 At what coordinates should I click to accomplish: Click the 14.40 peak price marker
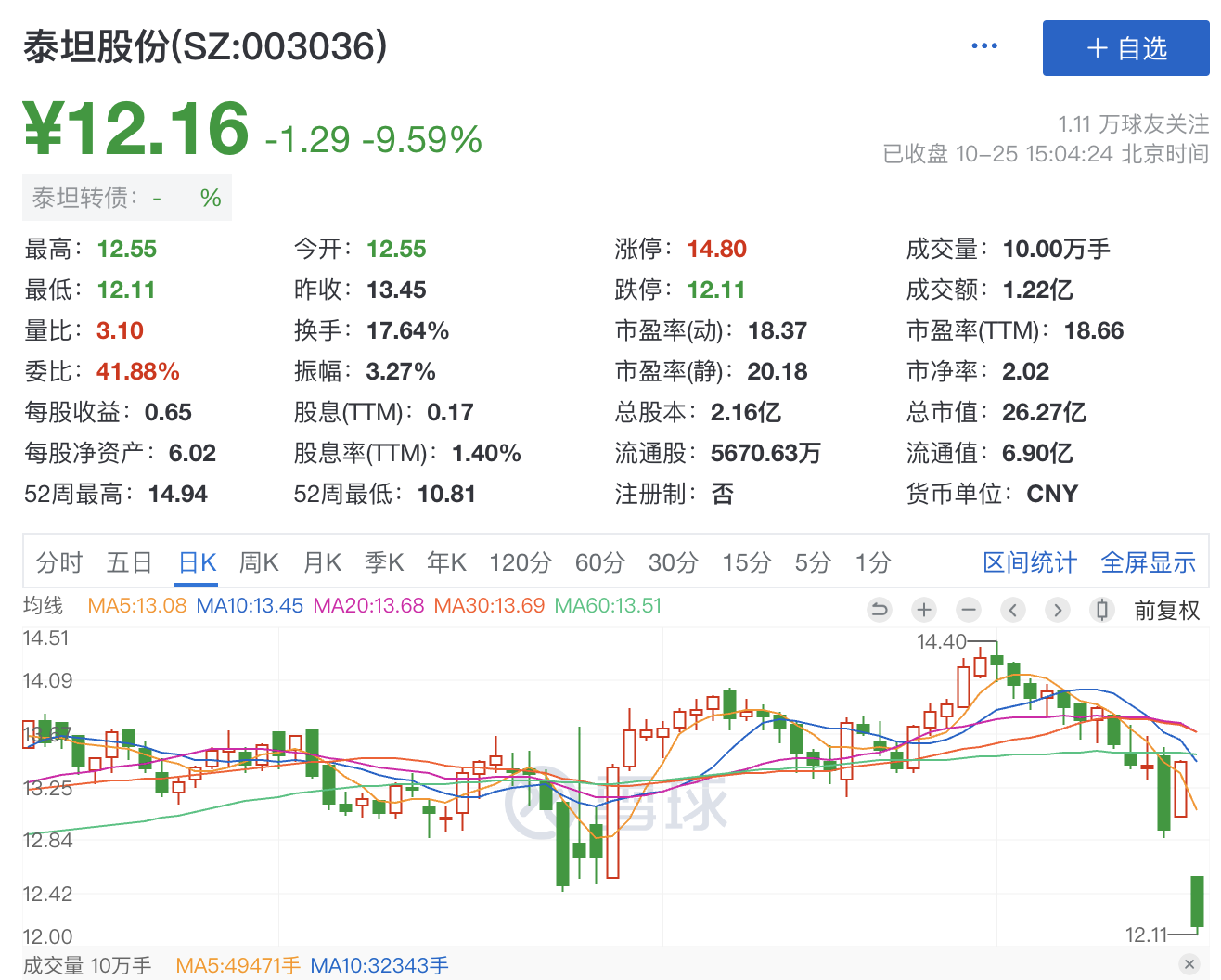(x=941, y=641)
